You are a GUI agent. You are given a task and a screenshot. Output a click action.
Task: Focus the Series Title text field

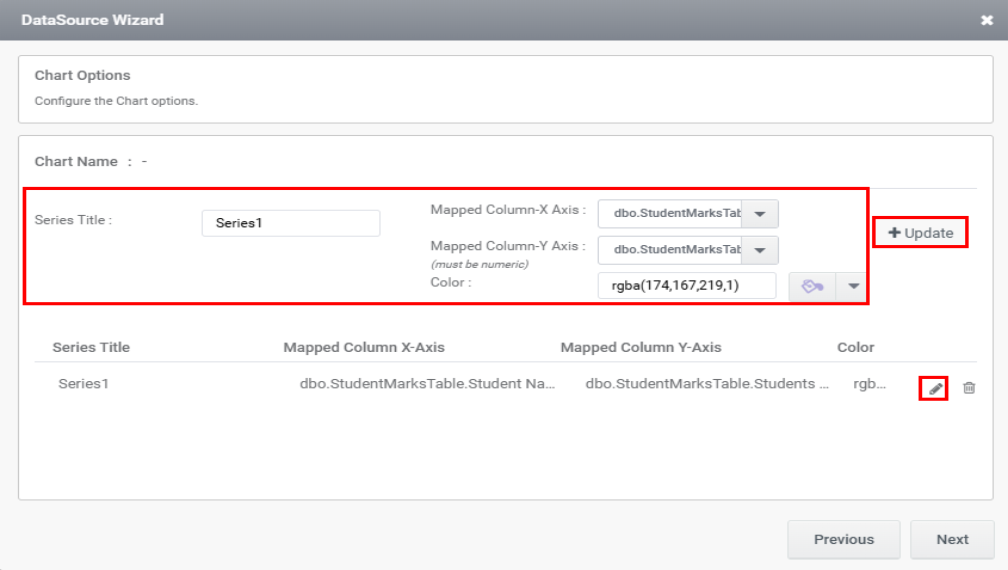290,223
